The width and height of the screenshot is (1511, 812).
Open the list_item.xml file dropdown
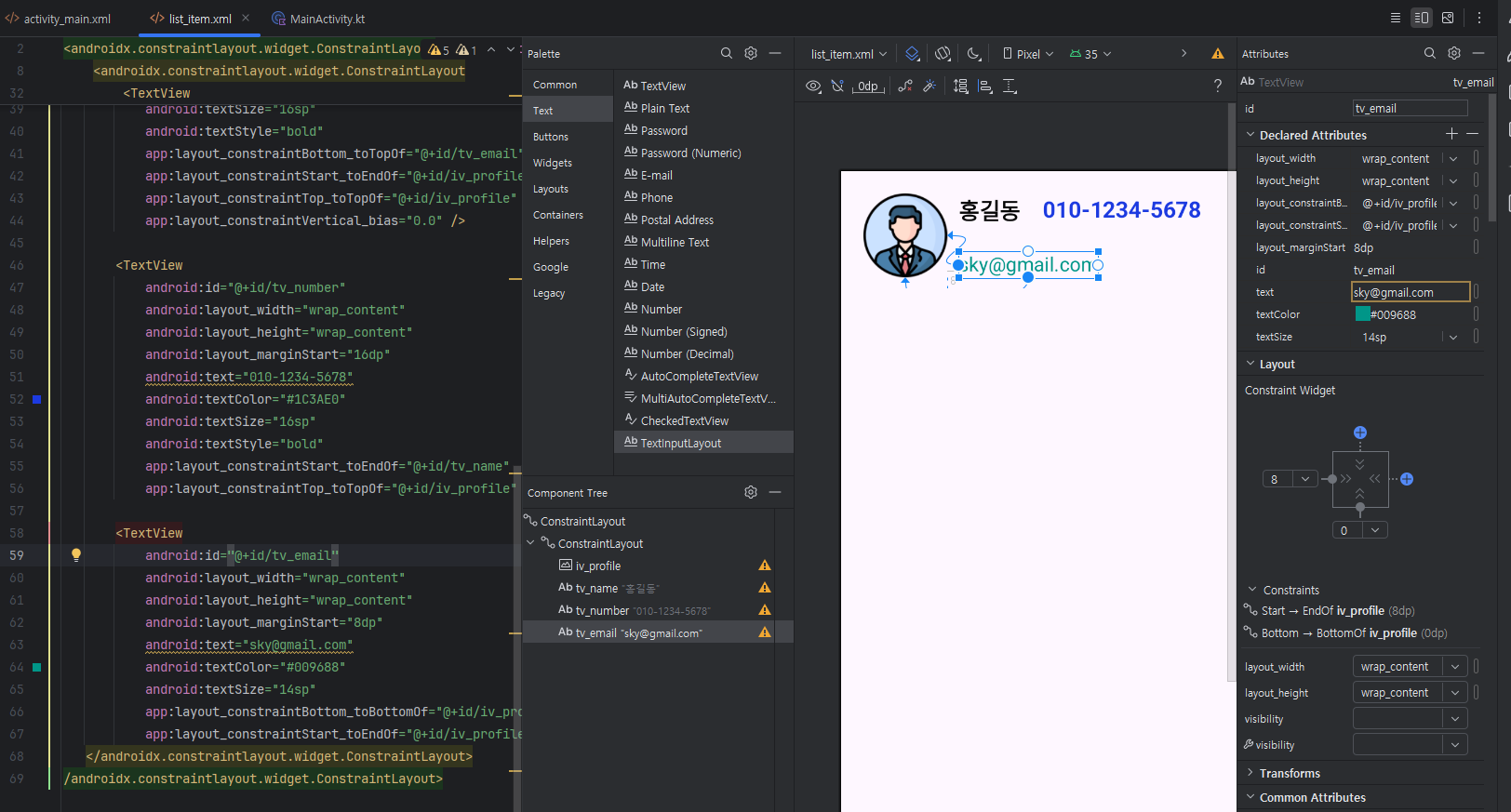849,54
